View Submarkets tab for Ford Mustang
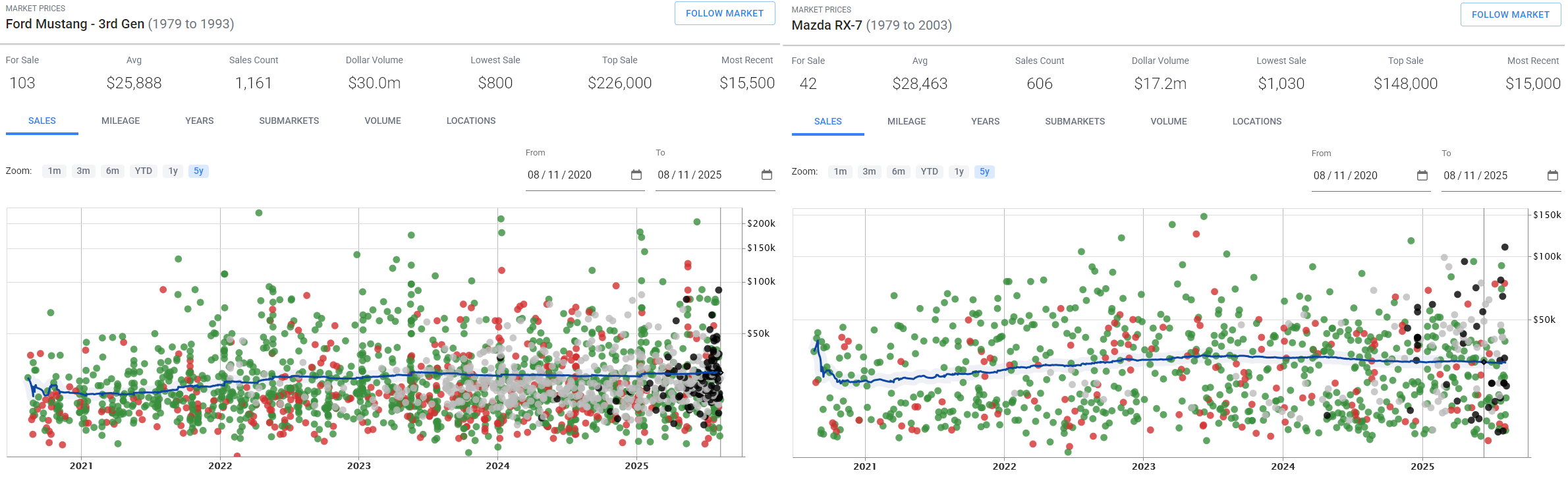 coord(289,121)
